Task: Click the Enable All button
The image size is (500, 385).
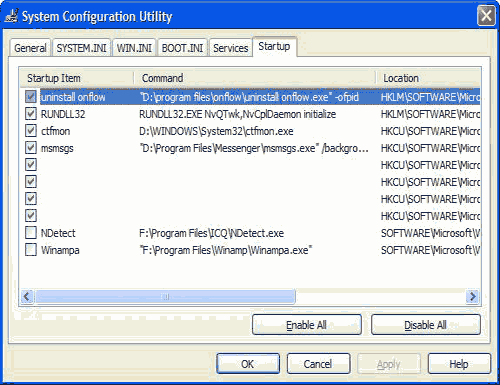Action: pos(307,325)
